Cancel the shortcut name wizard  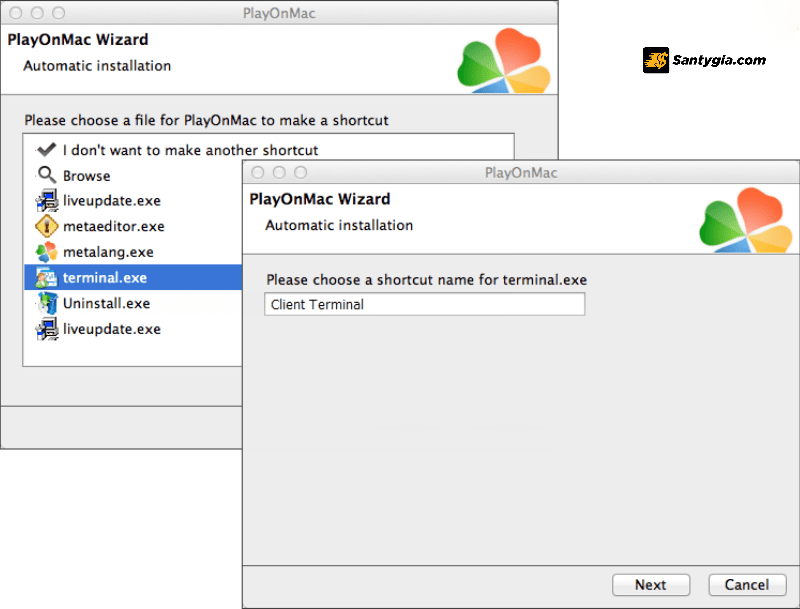click(x=747, y=585)
